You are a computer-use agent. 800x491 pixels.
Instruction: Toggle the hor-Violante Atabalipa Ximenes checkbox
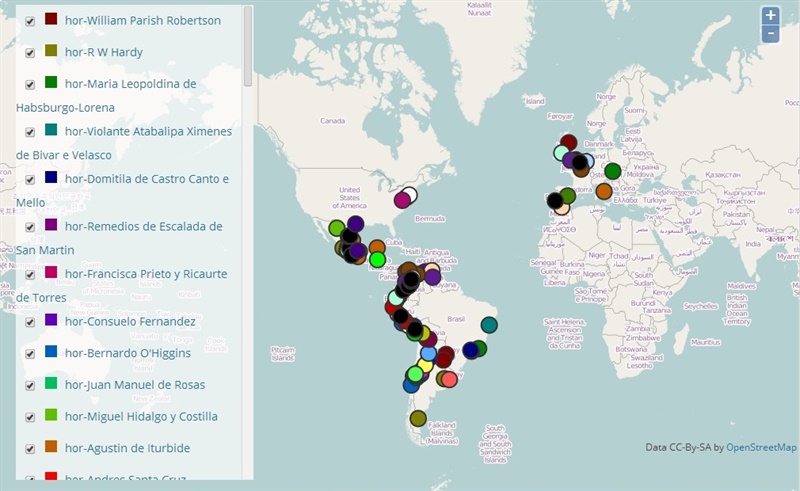tap(30, 132)
